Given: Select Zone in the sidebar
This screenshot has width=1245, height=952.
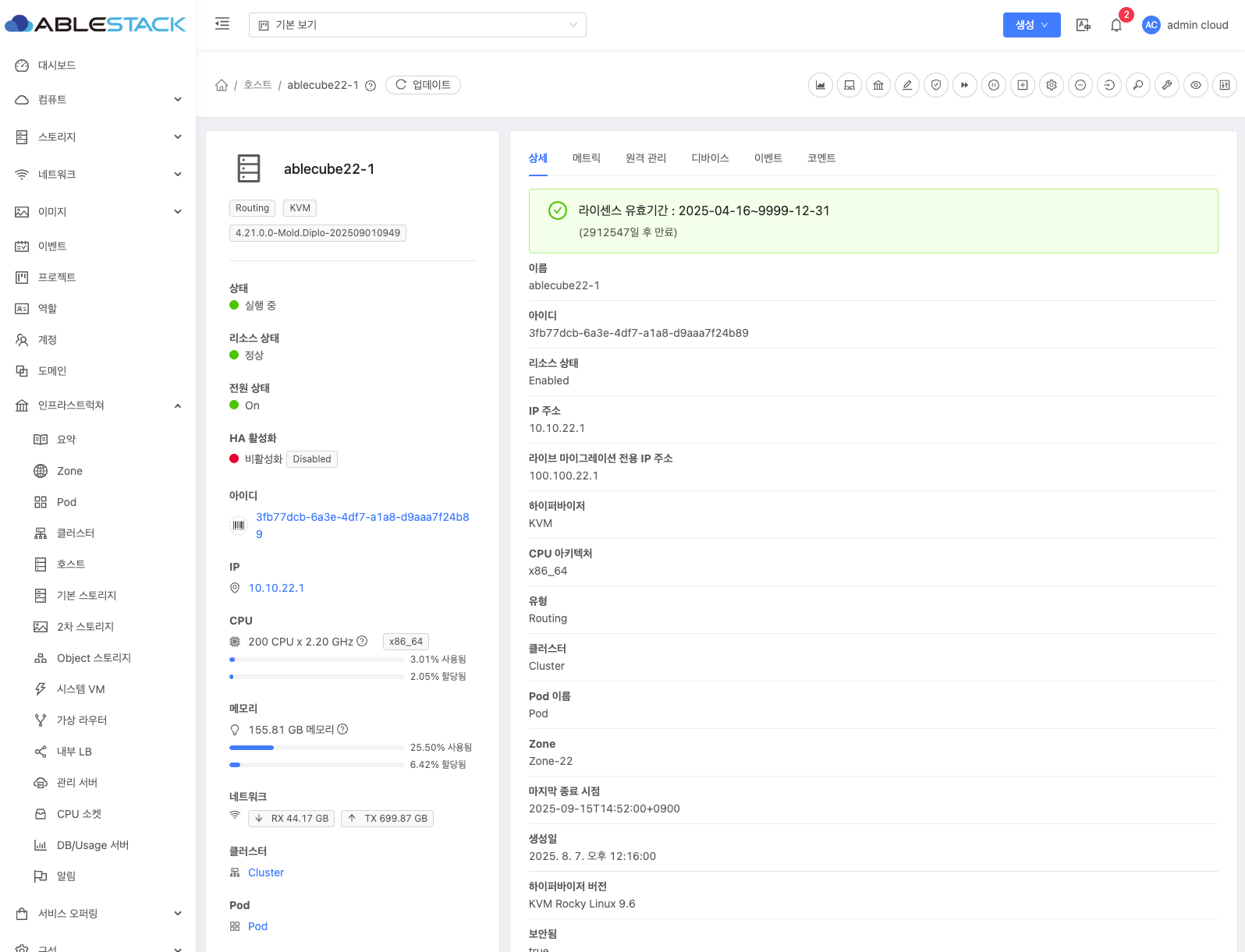Looking at the screenshot, I should pyautogui.click(x=69, y=471).
